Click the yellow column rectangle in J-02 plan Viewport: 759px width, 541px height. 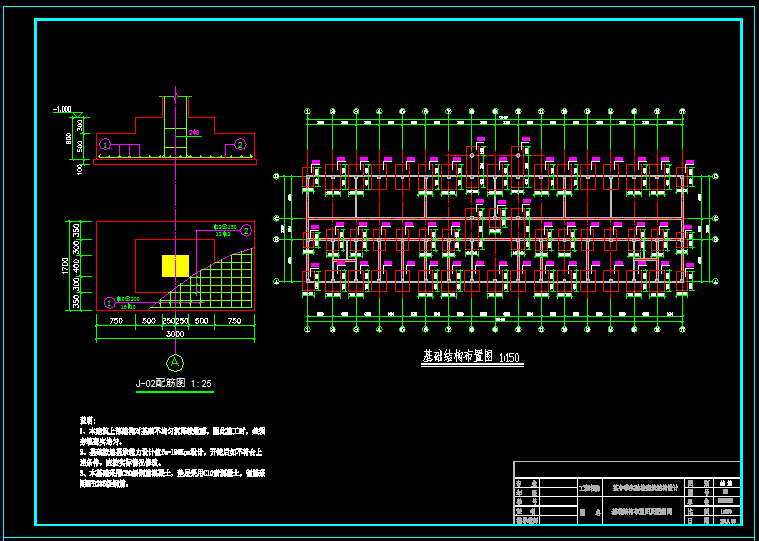175,265
